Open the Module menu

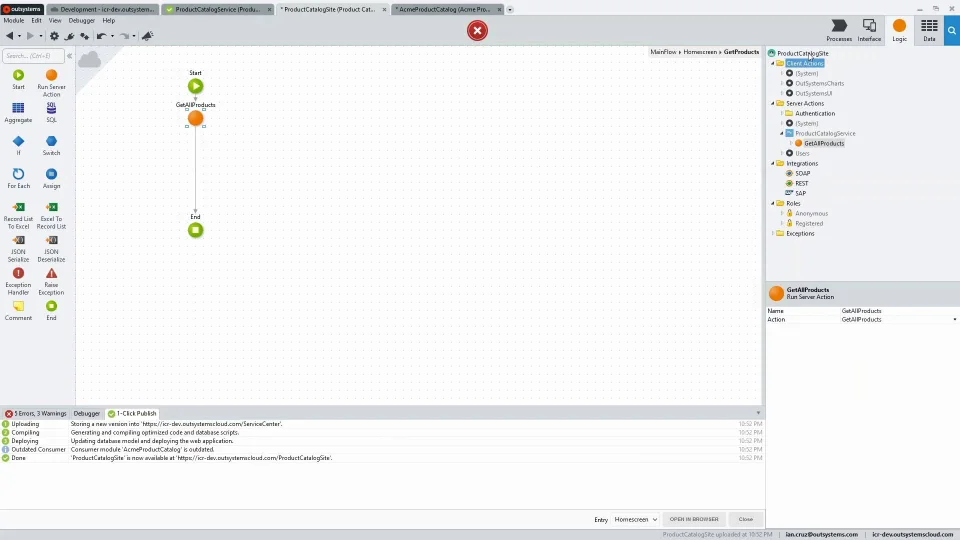coord(13,20)
